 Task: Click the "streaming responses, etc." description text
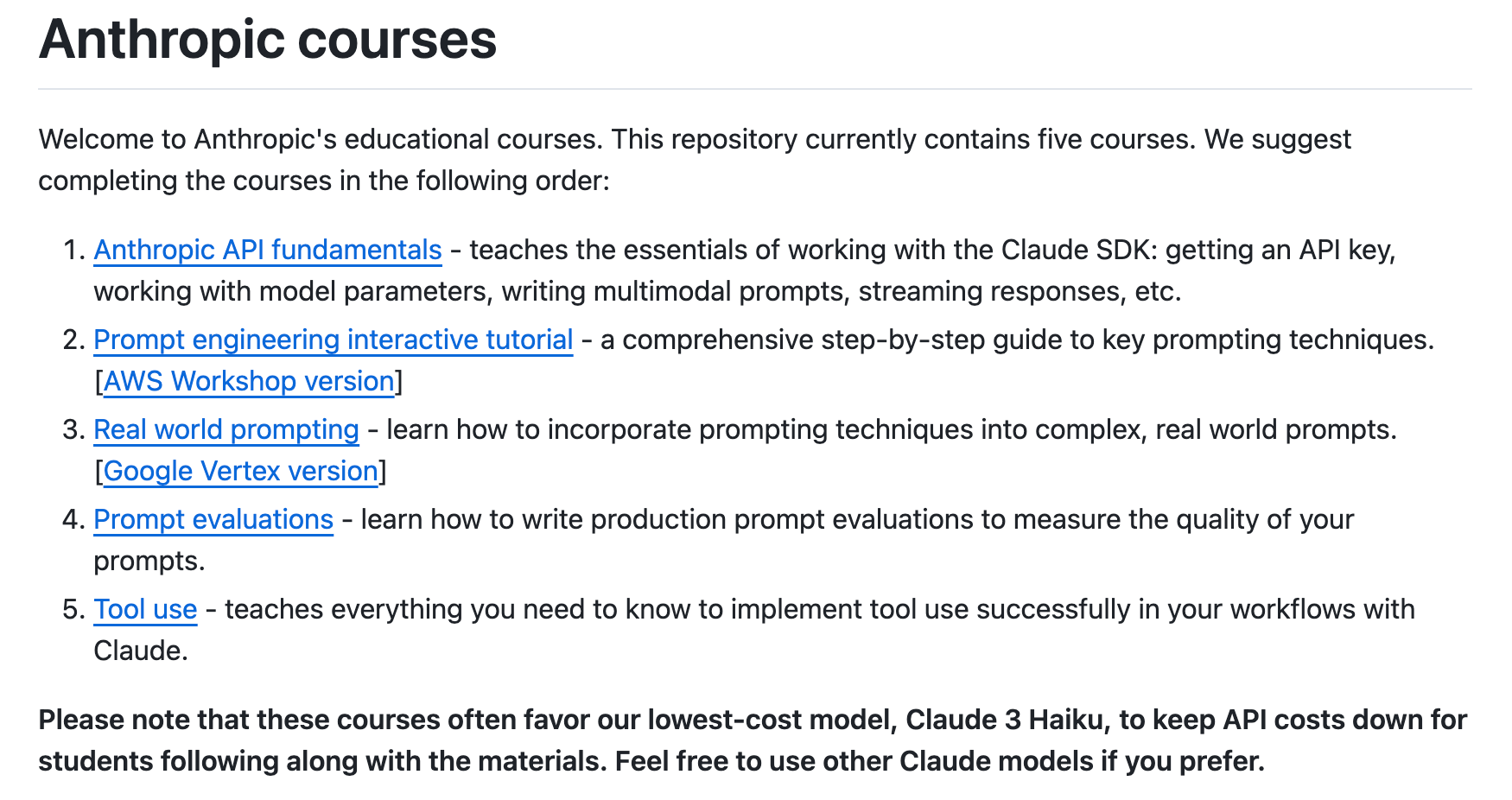point(1019,291)
